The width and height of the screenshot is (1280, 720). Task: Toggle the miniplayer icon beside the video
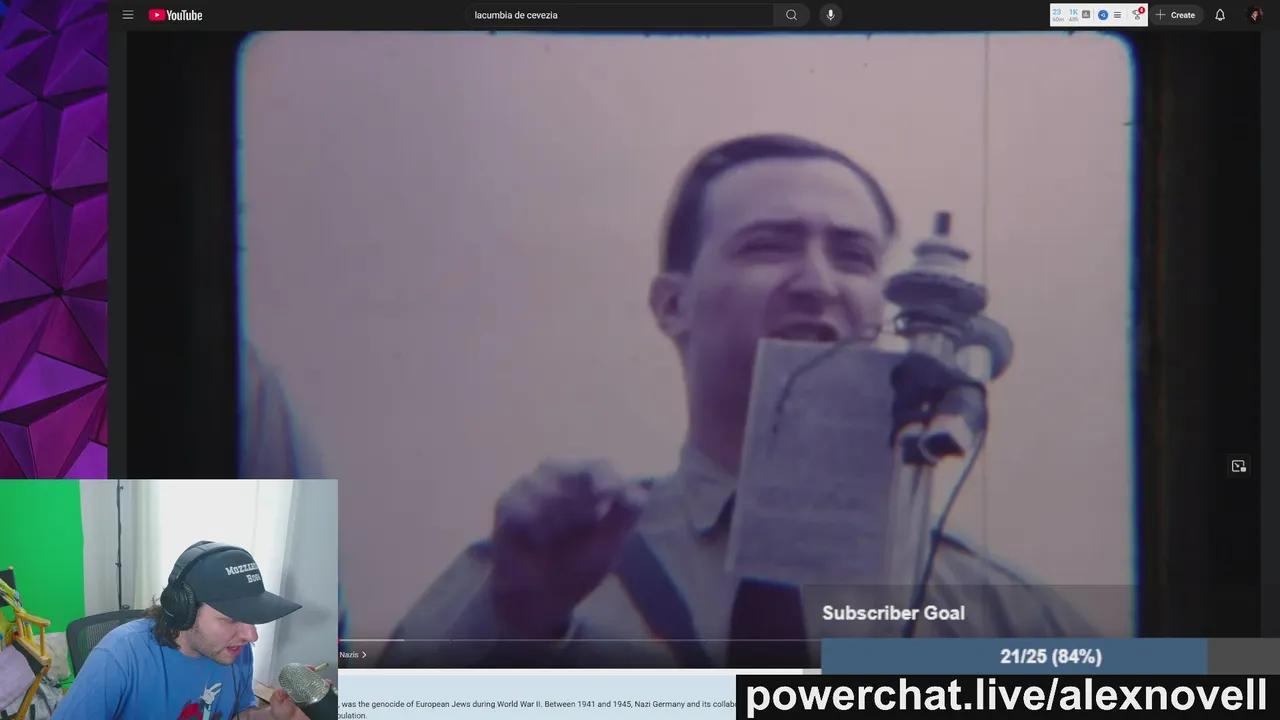click(x=1239, y=466)
